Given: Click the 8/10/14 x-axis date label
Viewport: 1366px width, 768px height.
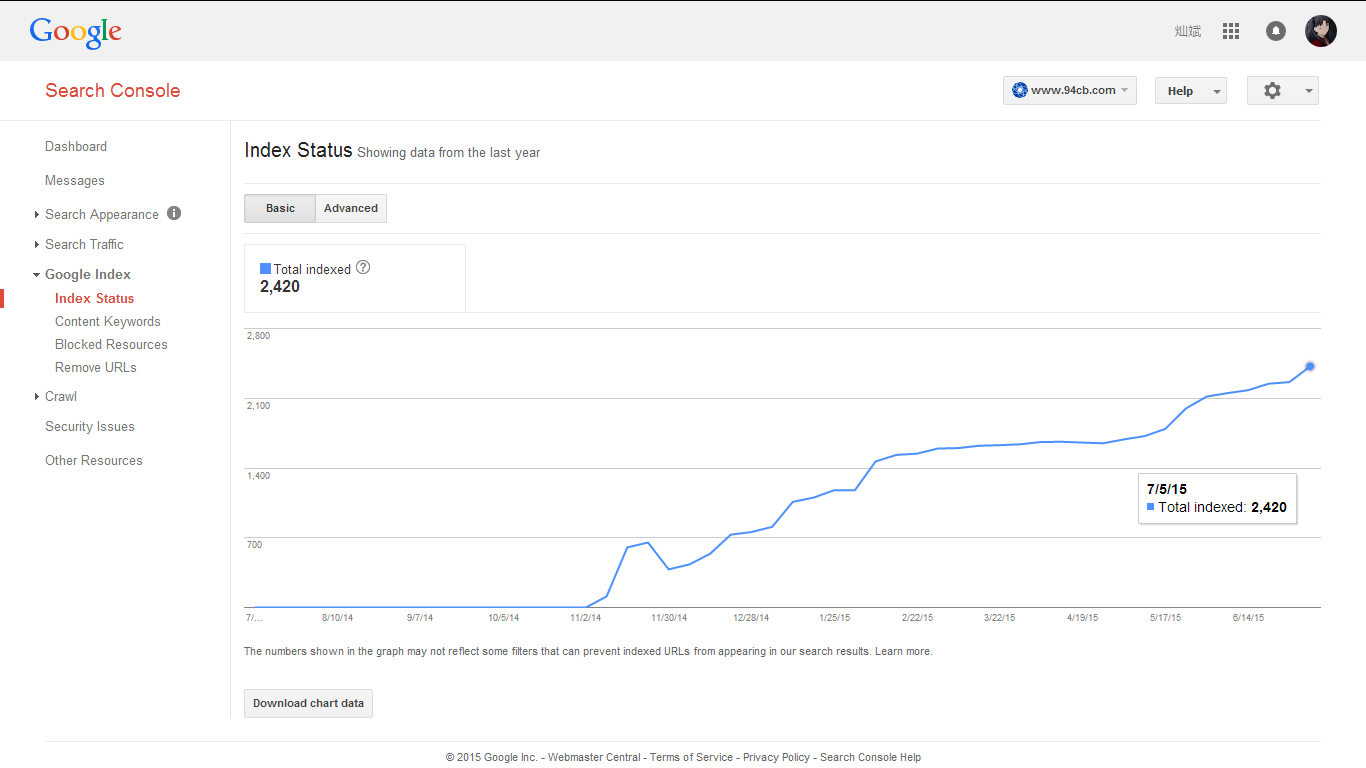Looking at the screenshot, I should point(337,618).
